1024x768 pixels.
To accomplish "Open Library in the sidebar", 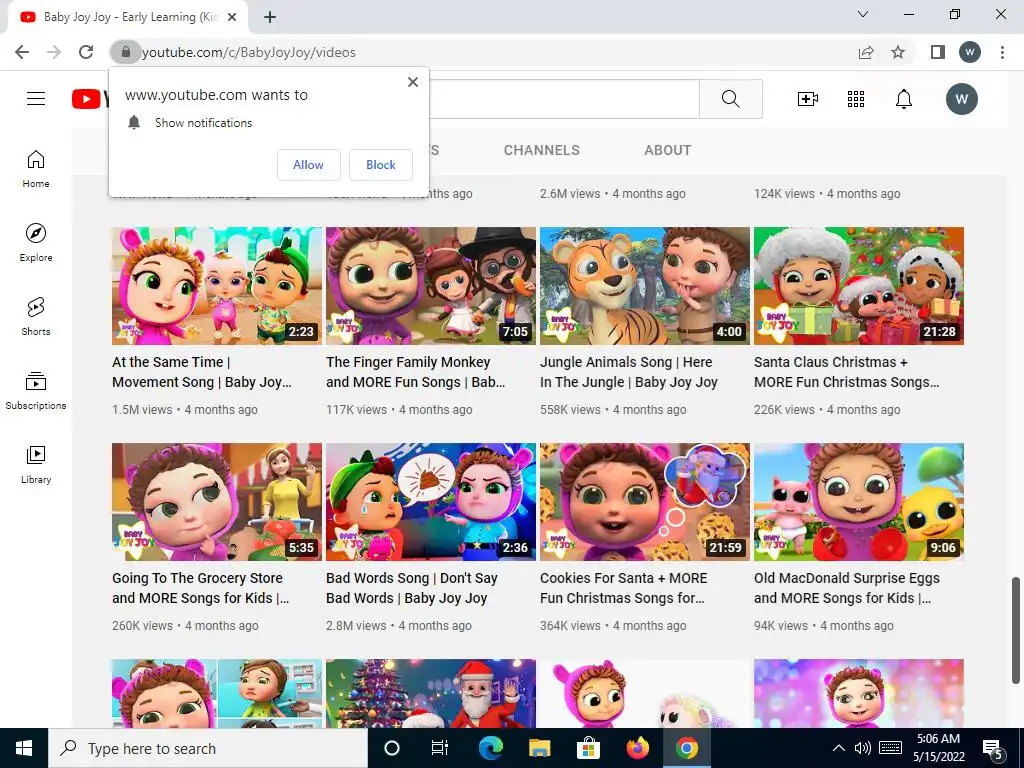I will [x=36, y=464].
